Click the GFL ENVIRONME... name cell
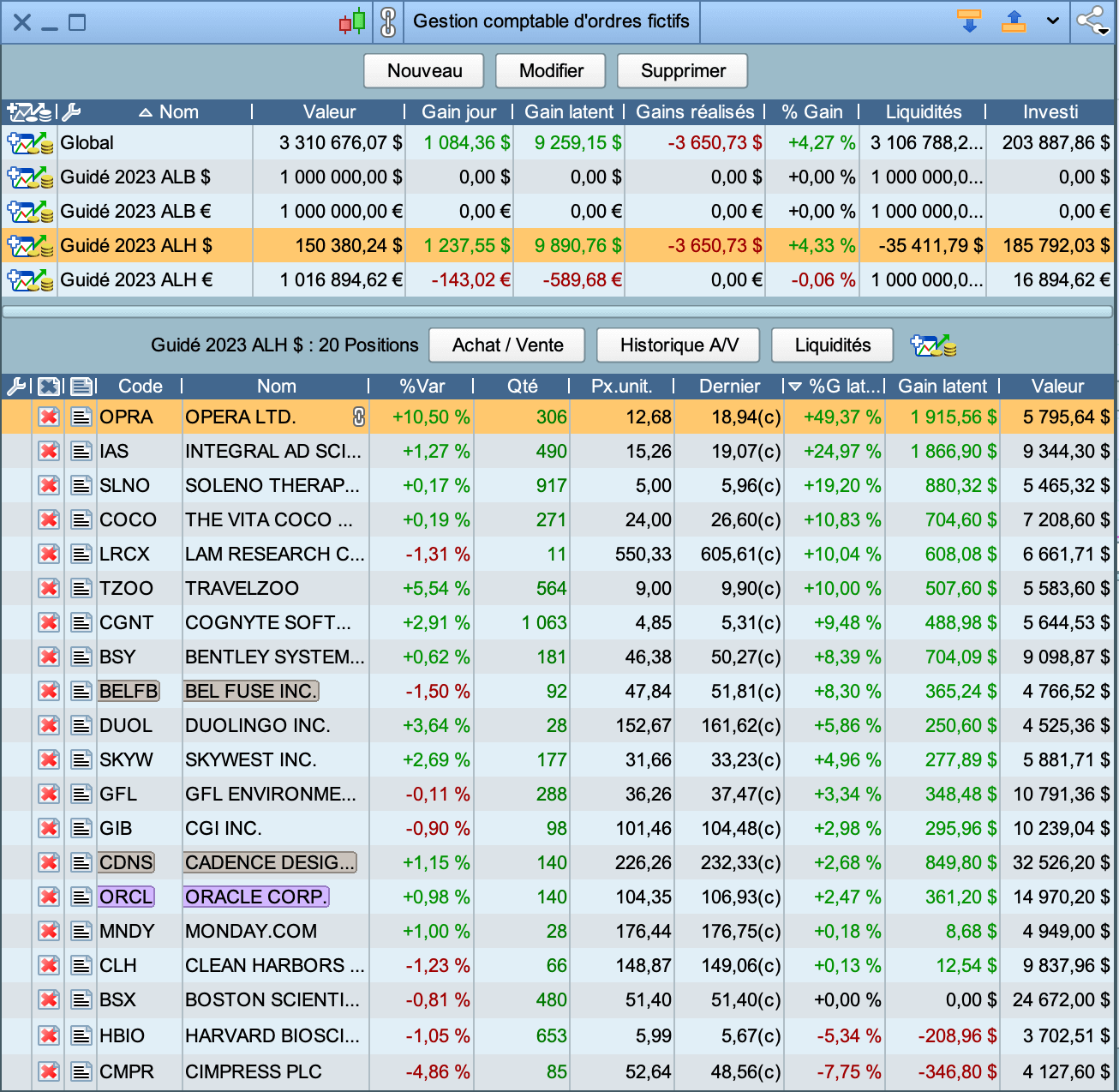The height and width of the screenshot is (1092, 1119). [271, 795]
